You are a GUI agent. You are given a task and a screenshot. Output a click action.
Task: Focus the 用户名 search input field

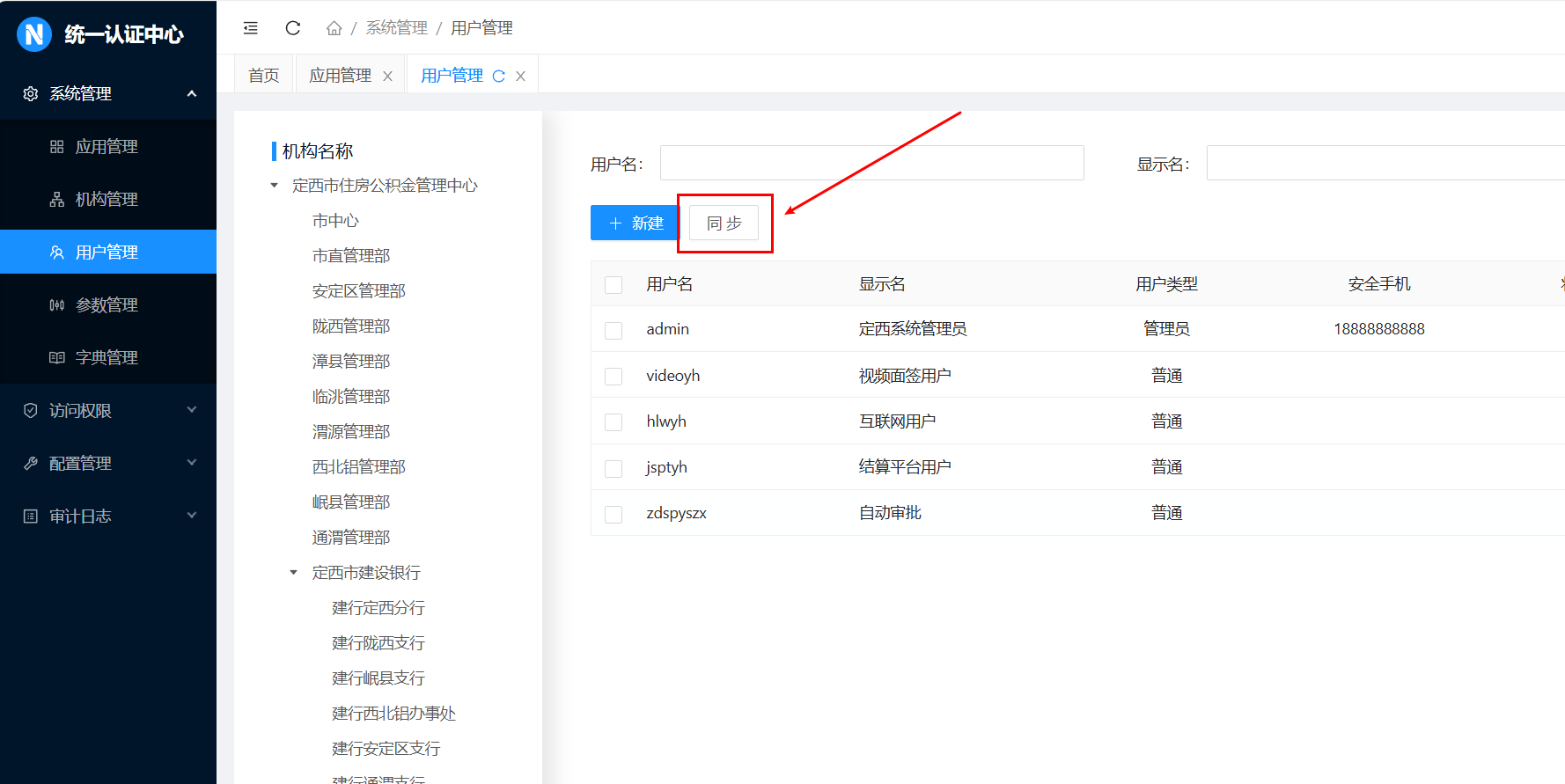(871, 164)
